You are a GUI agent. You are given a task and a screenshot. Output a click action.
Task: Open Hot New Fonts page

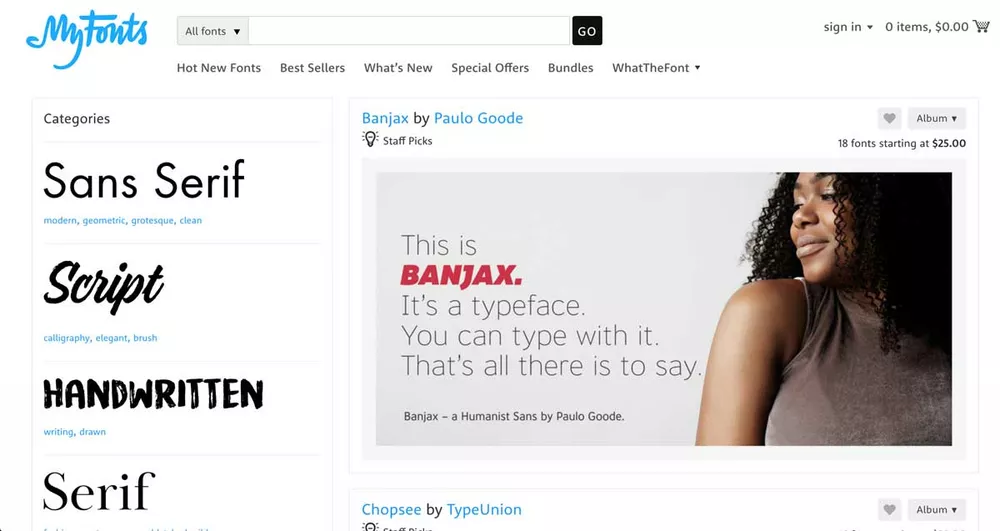(x=219, y=68)
